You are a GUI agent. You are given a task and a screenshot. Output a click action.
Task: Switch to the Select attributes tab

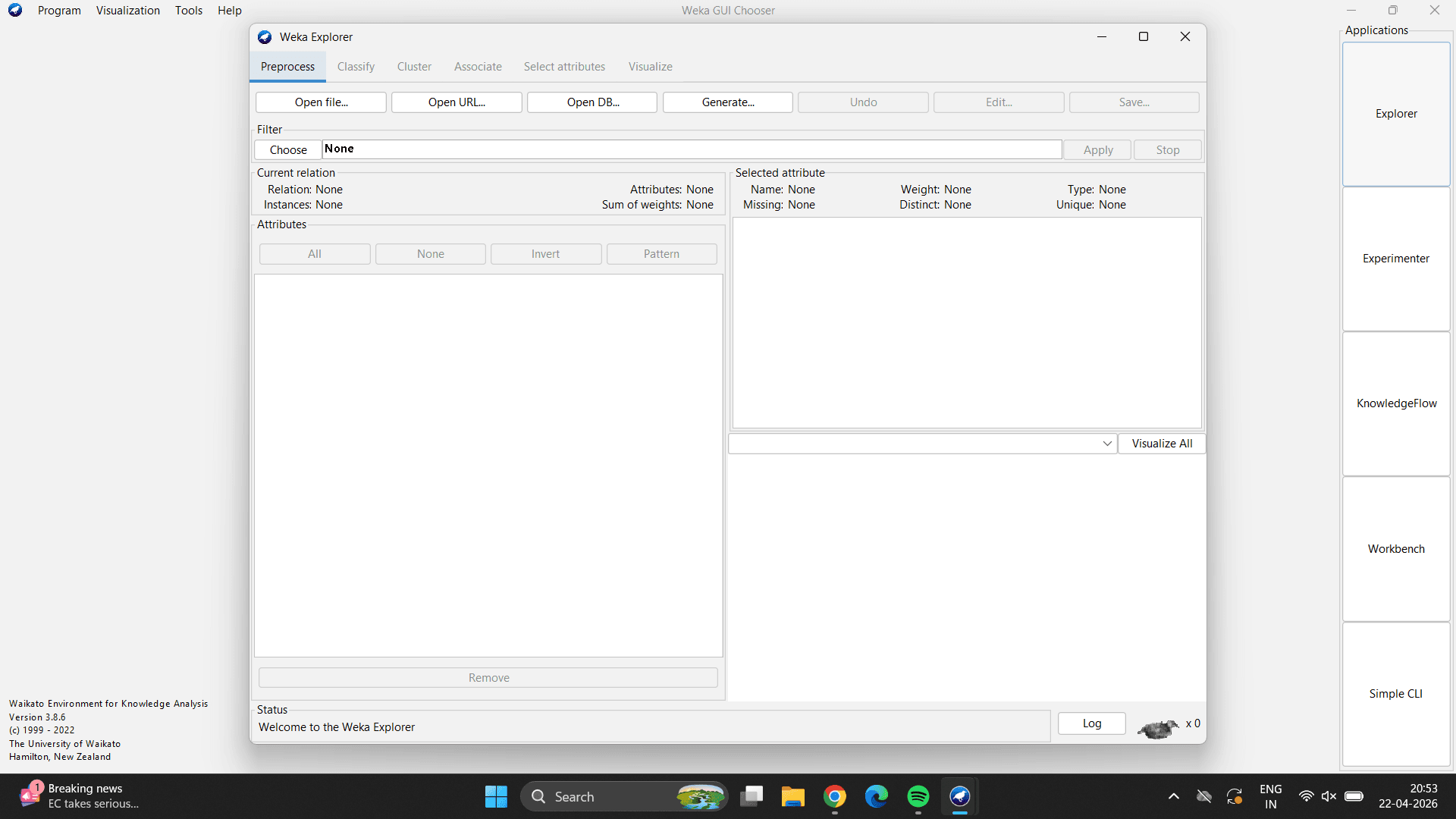564,67
